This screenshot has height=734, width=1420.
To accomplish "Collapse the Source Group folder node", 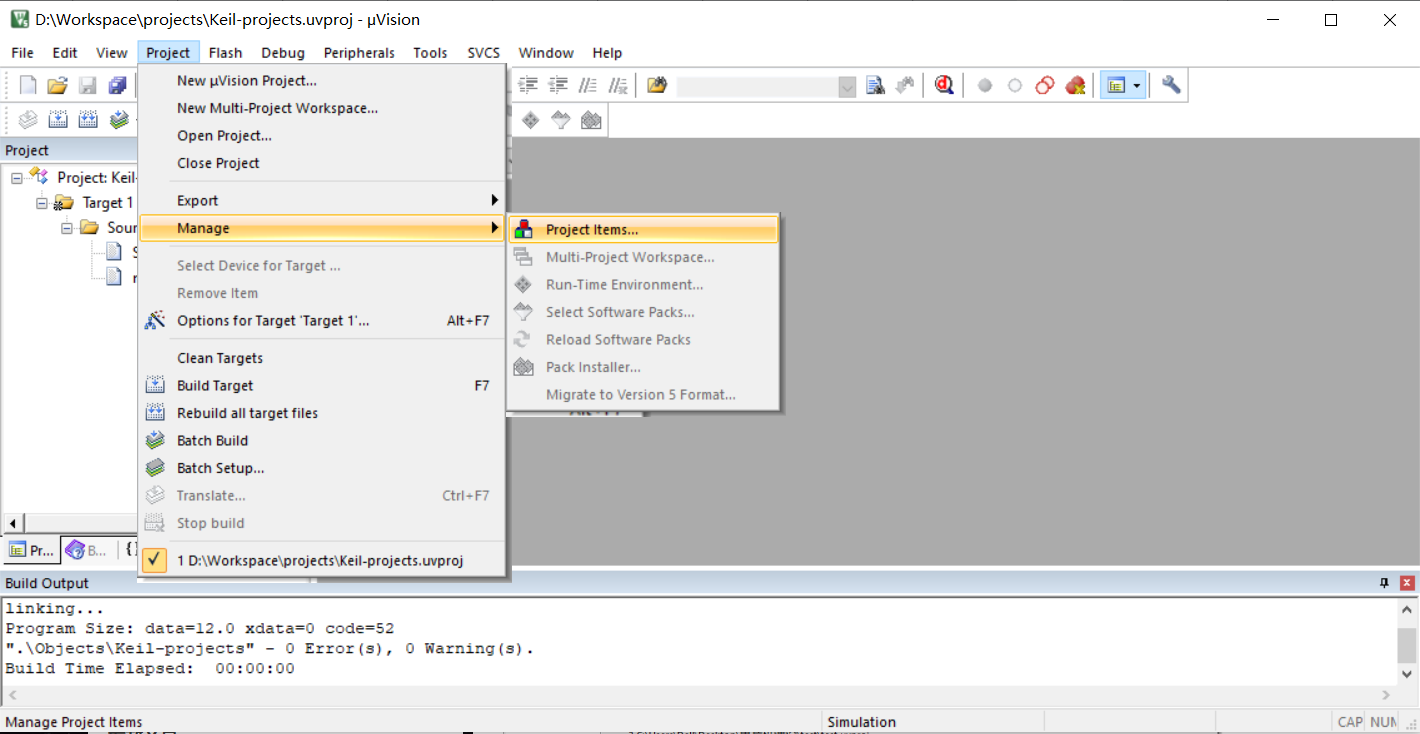I will click(67, 227).
